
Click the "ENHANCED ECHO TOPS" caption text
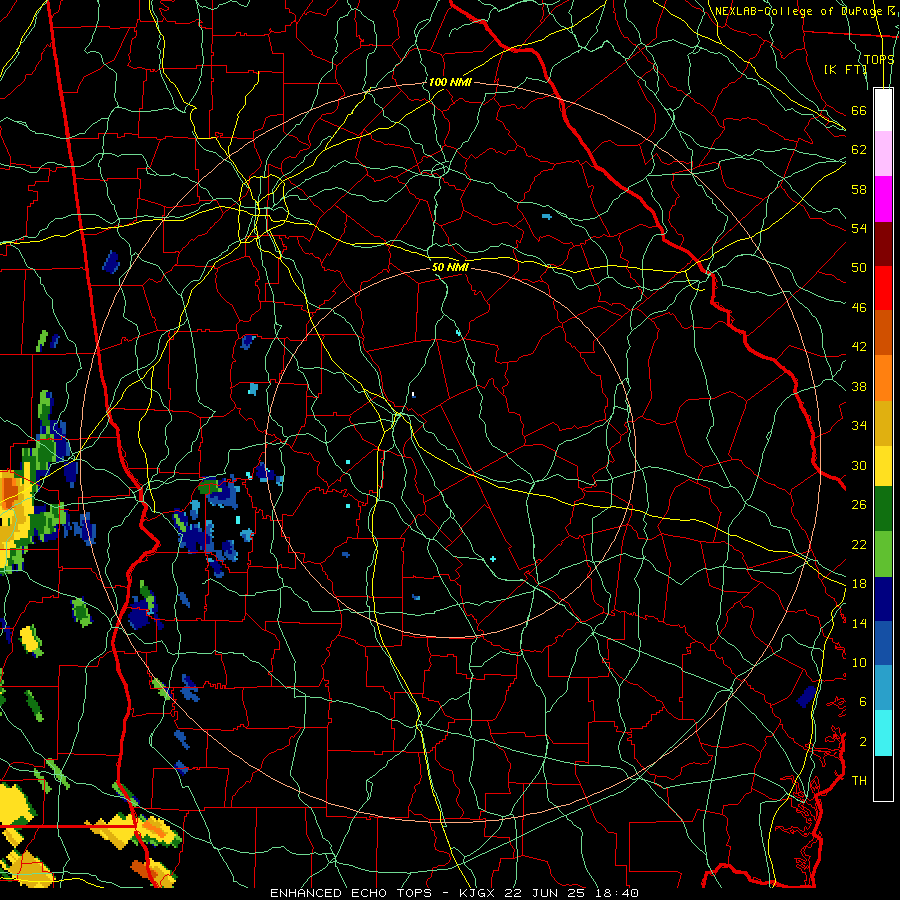pyautogui.click(x=350, y=893)
